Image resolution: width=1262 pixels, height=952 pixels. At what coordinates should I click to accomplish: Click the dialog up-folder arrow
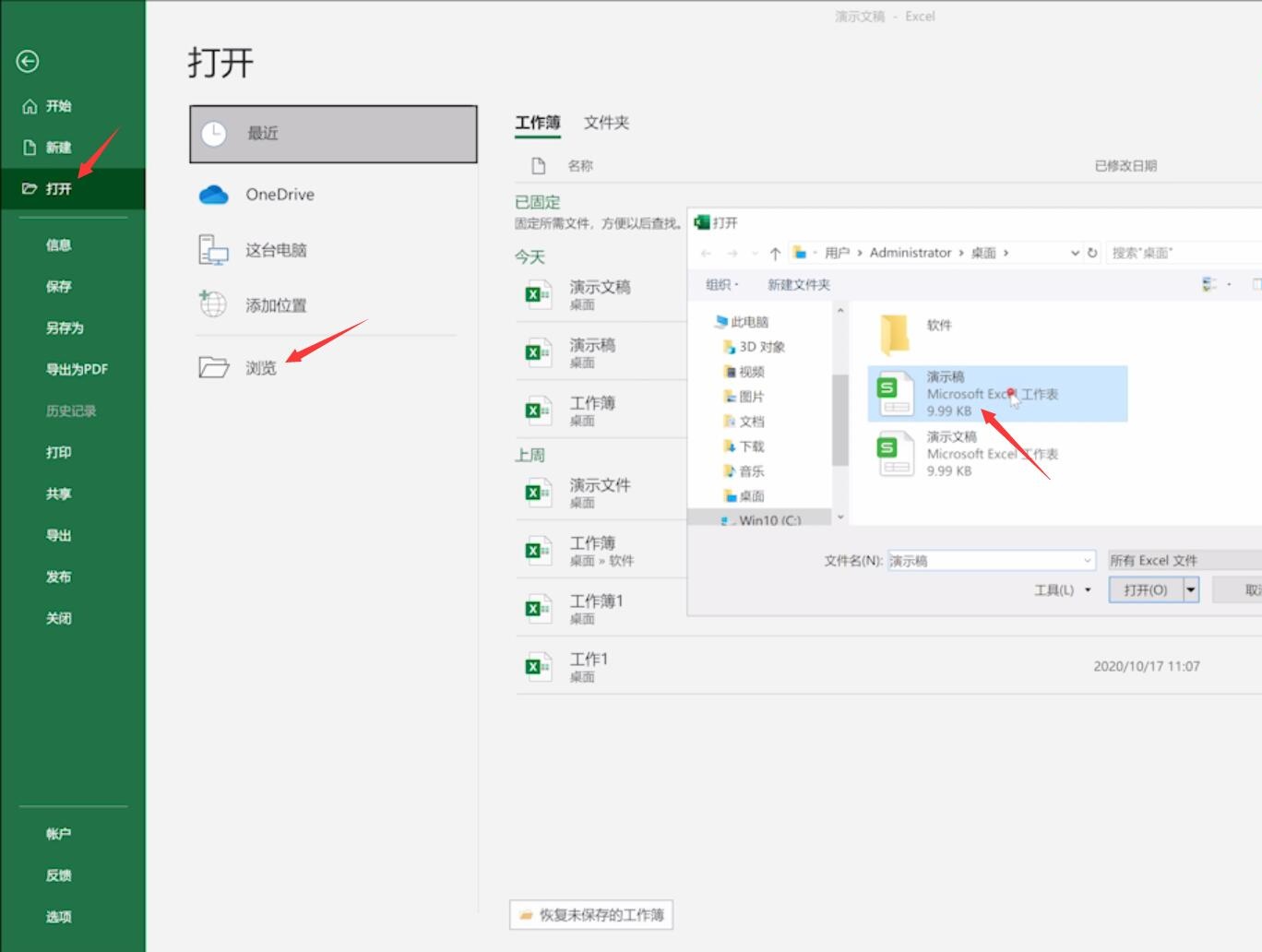tap(775, 253)
